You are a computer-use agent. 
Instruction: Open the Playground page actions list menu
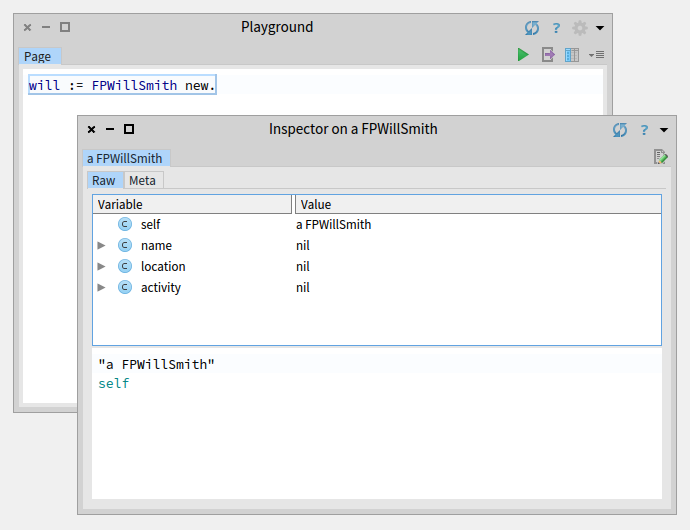596,55
